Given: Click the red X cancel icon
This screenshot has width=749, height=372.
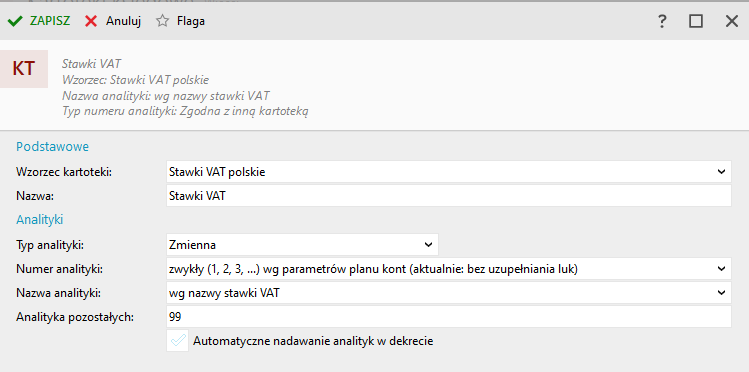Looking at the screenshot, I should (x=91, y=21).
